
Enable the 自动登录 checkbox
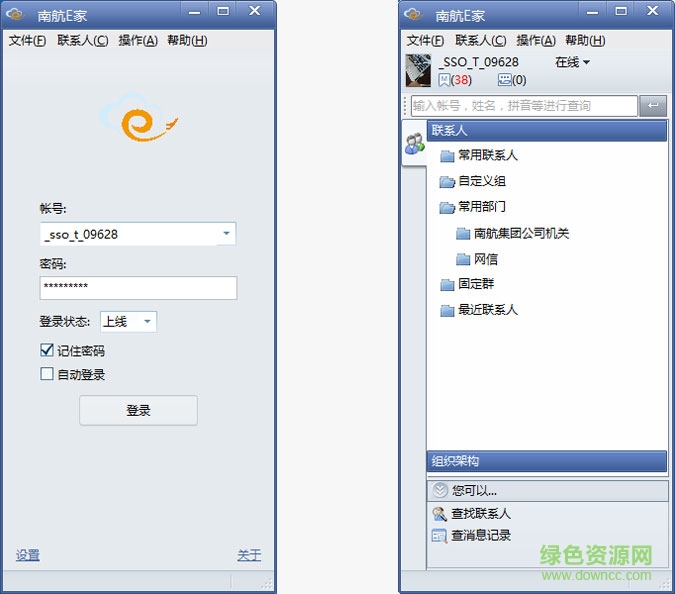(x=47, y=375)
